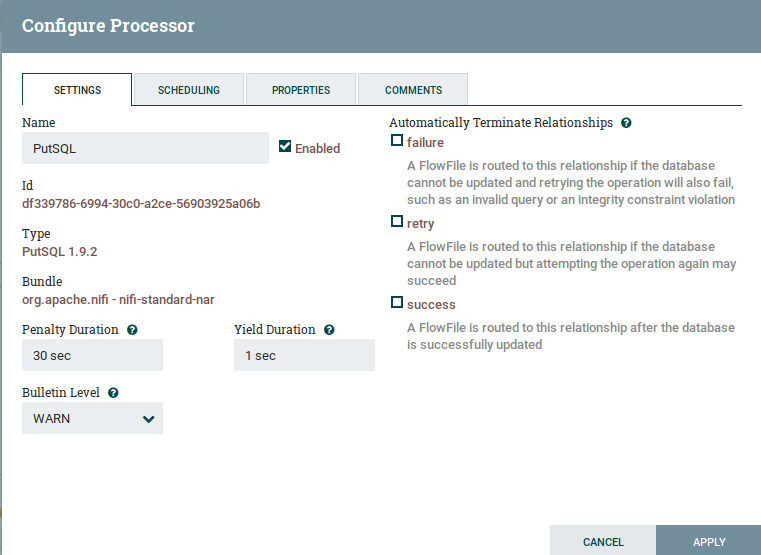
Task: Select the Type value PutSQL 1.9.2
Action: coord(60,251)
